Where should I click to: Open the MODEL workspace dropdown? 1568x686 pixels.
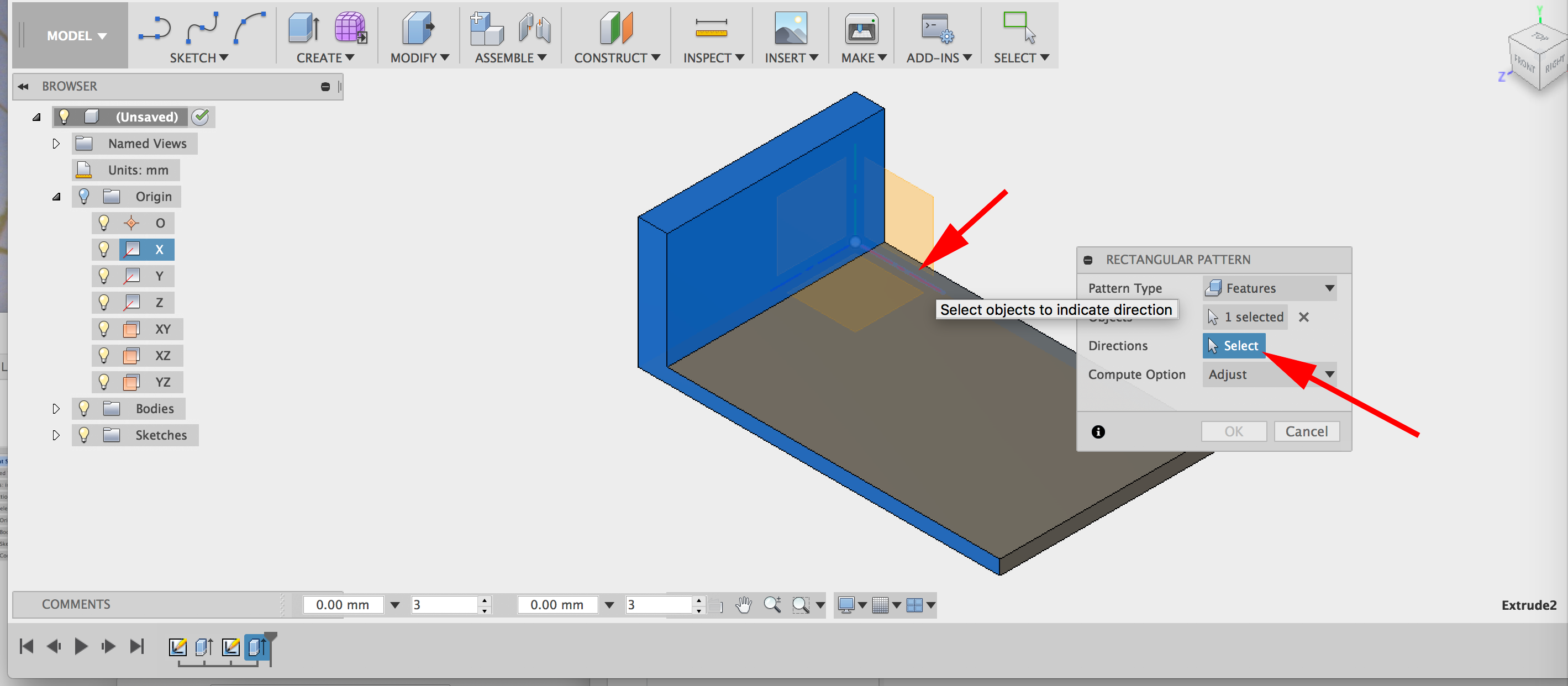point(77,36)
